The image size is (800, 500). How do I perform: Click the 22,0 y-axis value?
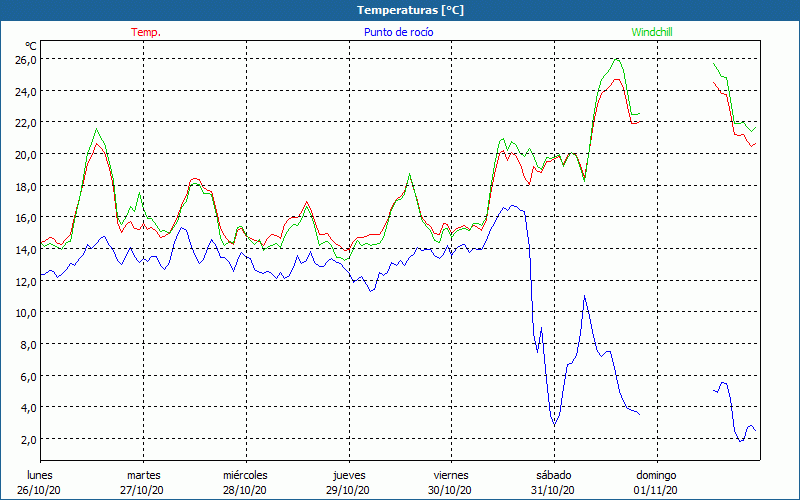(26, 123)
